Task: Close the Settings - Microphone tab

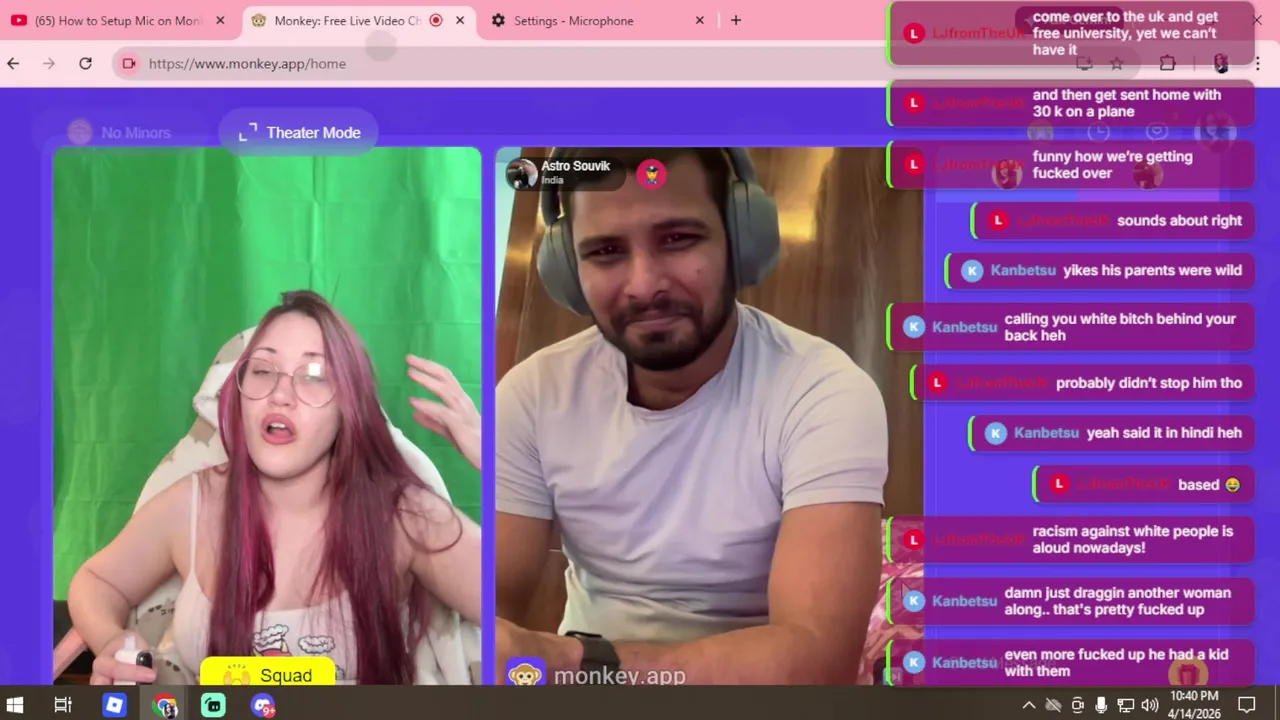Action: tap(700, 20)
